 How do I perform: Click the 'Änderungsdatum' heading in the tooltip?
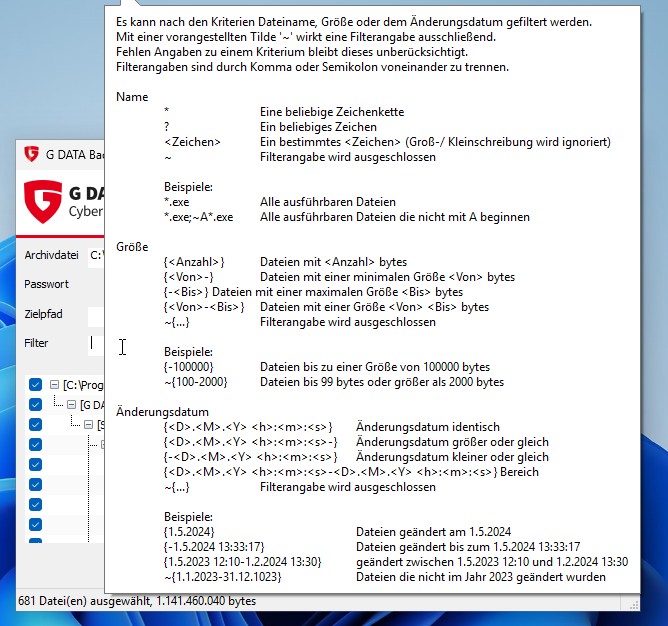tap(162, 412)
